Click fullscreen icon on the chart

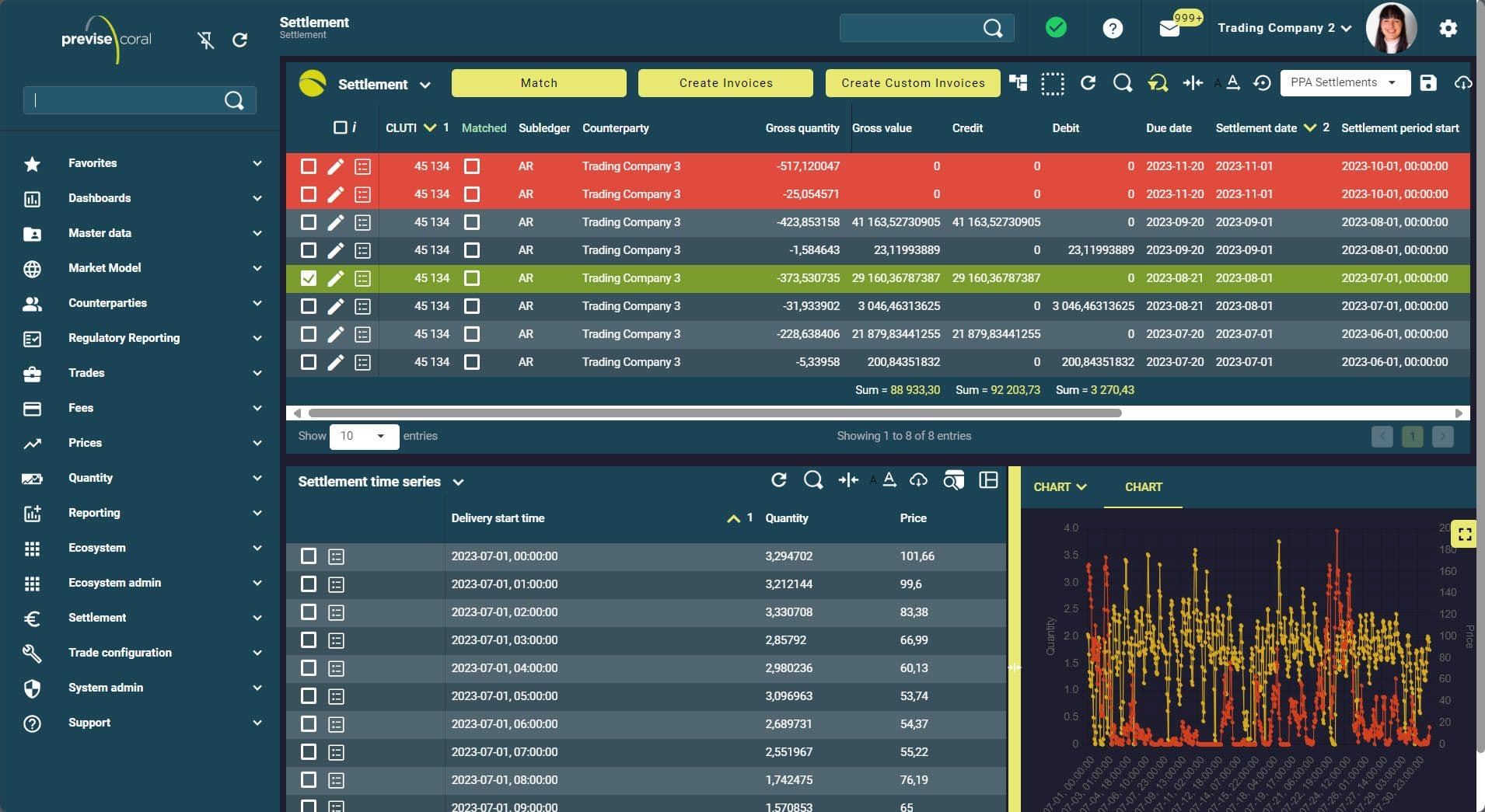pos(1464,534)
